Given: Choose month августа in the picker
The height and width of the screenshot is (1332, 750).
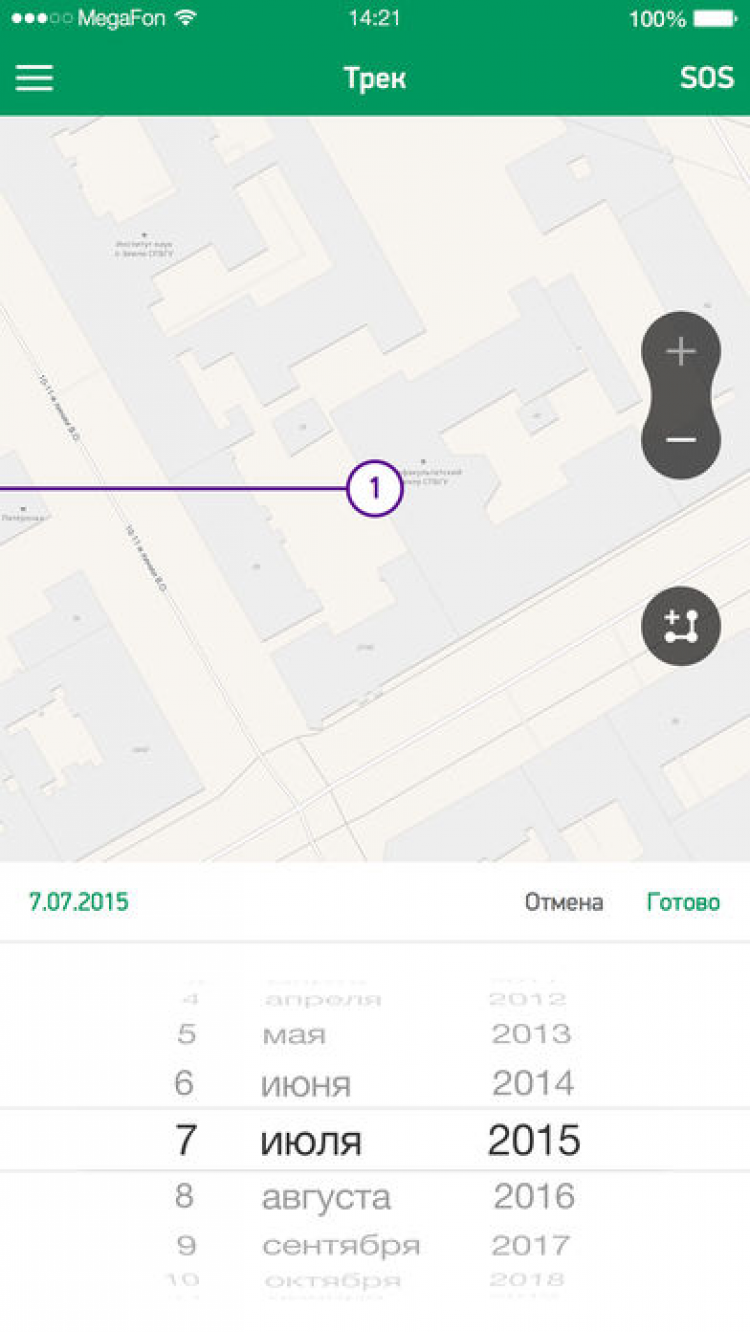Looking at the screenshot, I should (326, 1197).
